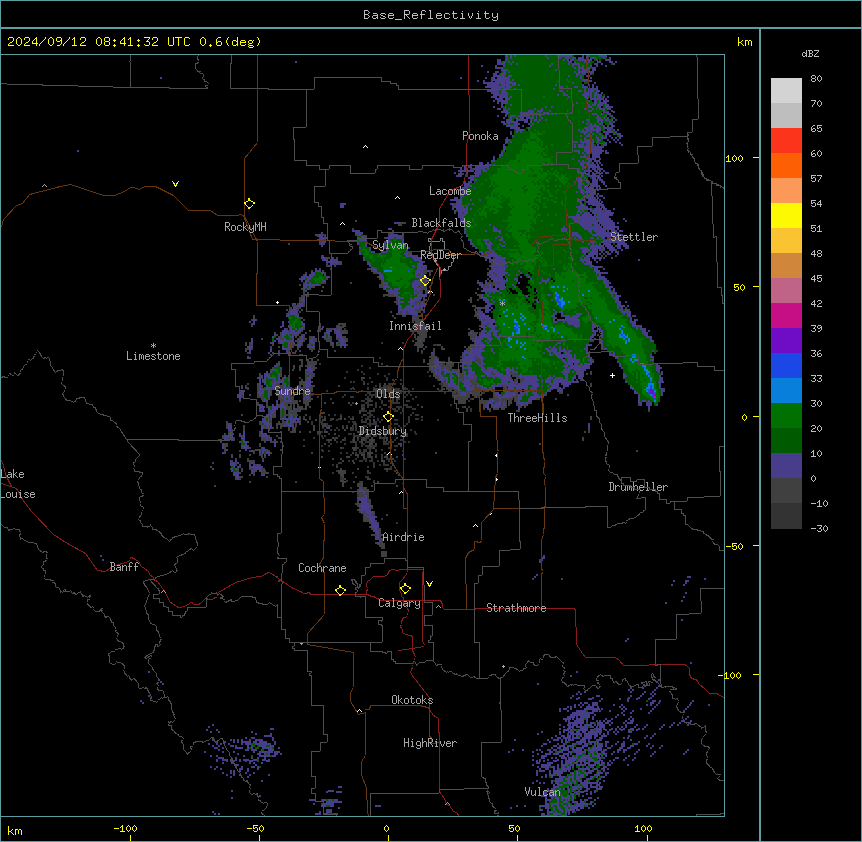Click the HighRiver town label
The image size is (862, 842).
point(430,743)
